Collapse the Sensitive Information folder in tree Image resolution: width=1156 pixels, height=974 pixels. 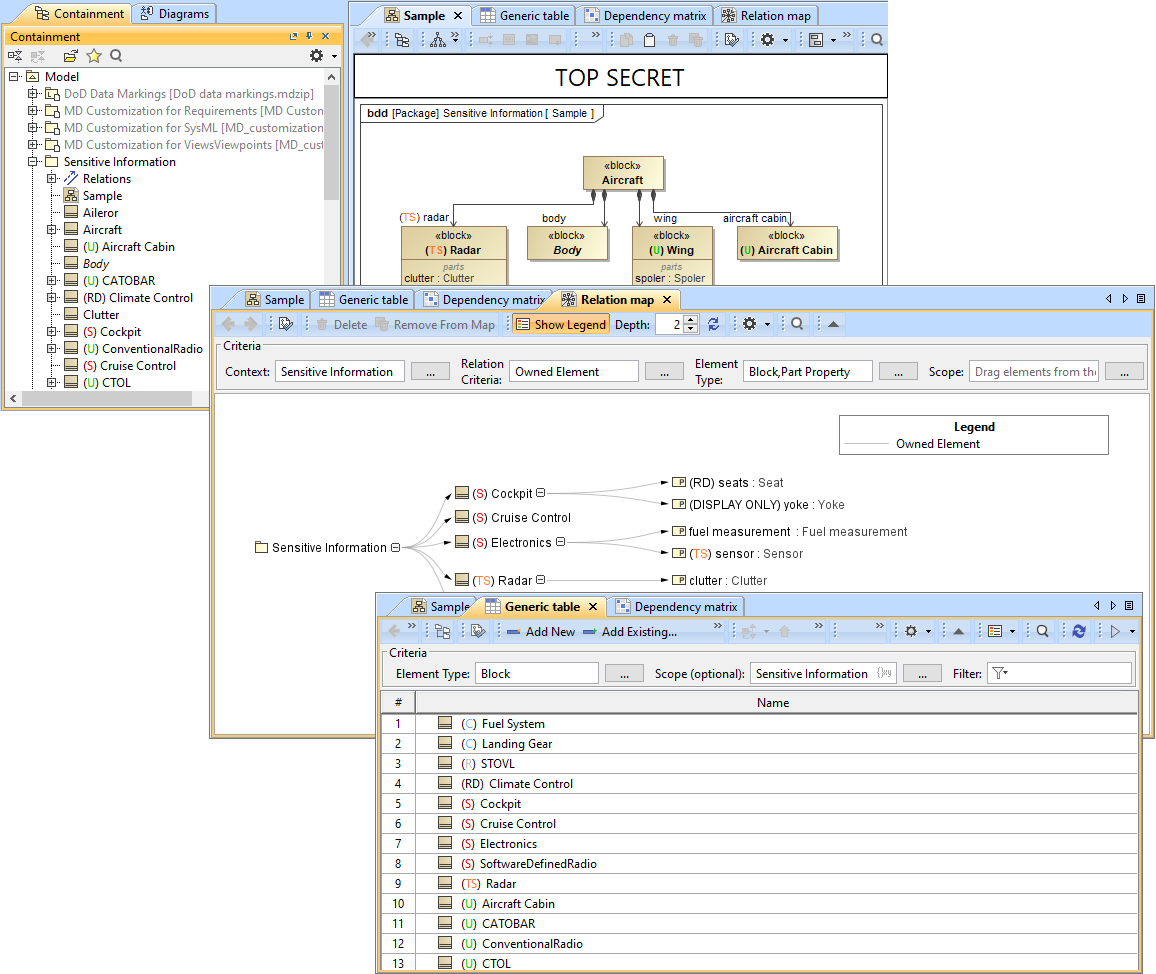pyautogui.click(x=33, y=162)
